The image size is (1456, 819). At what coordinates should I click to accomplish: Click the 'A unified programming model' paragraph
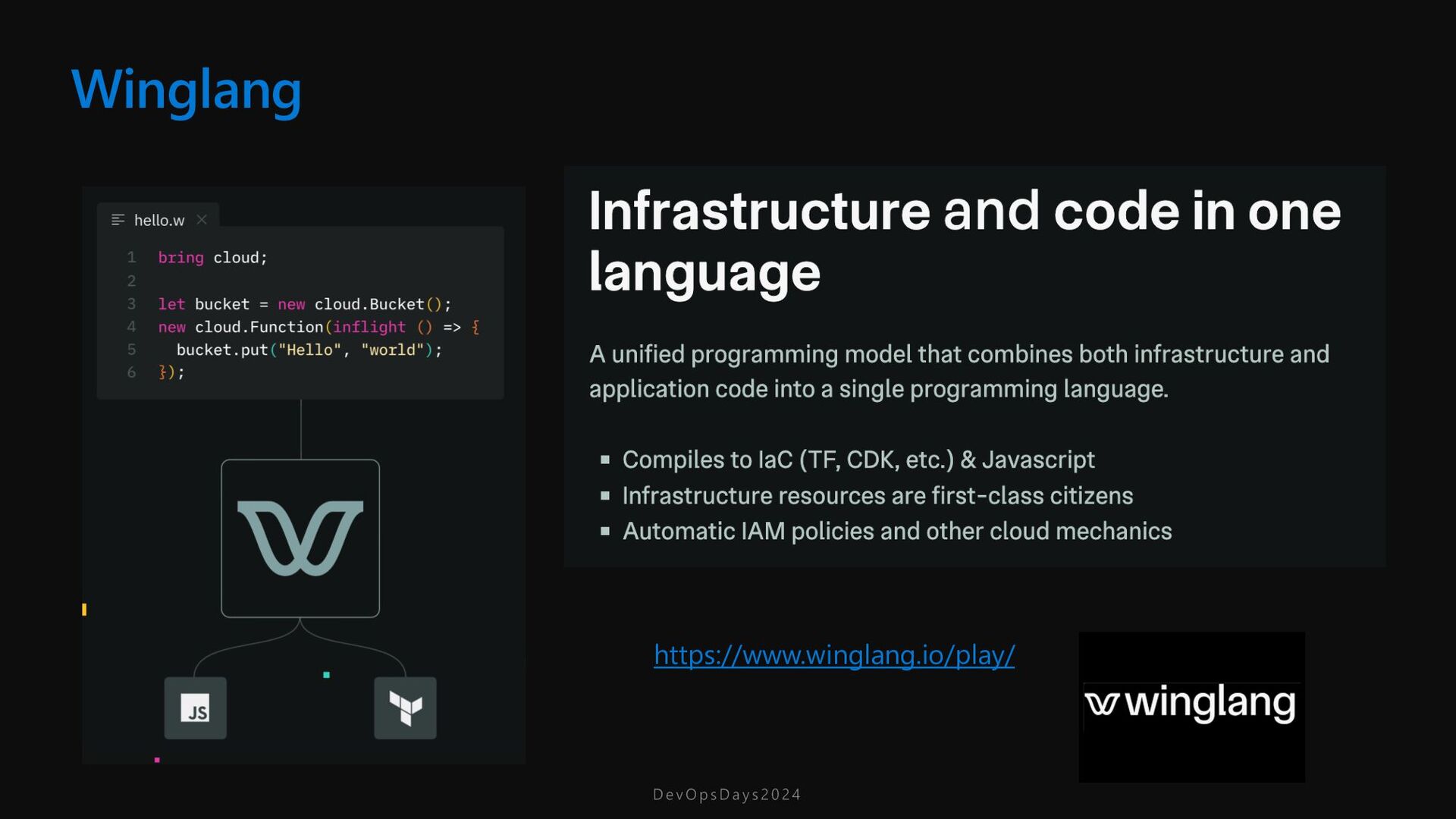point(959,371)
